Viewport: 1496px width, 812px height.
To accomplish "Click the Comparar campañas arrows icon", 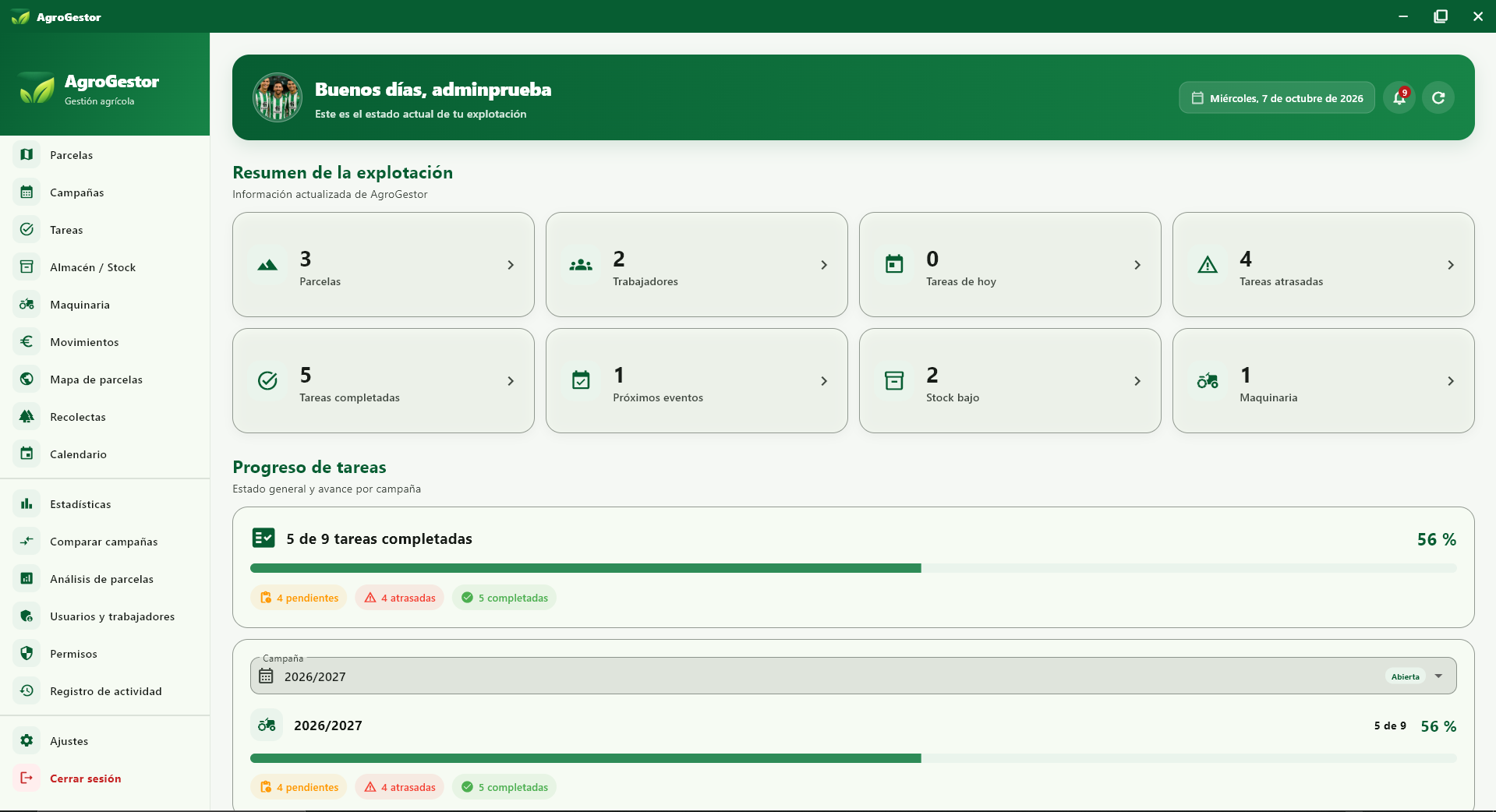I will [x=27, y=541].
